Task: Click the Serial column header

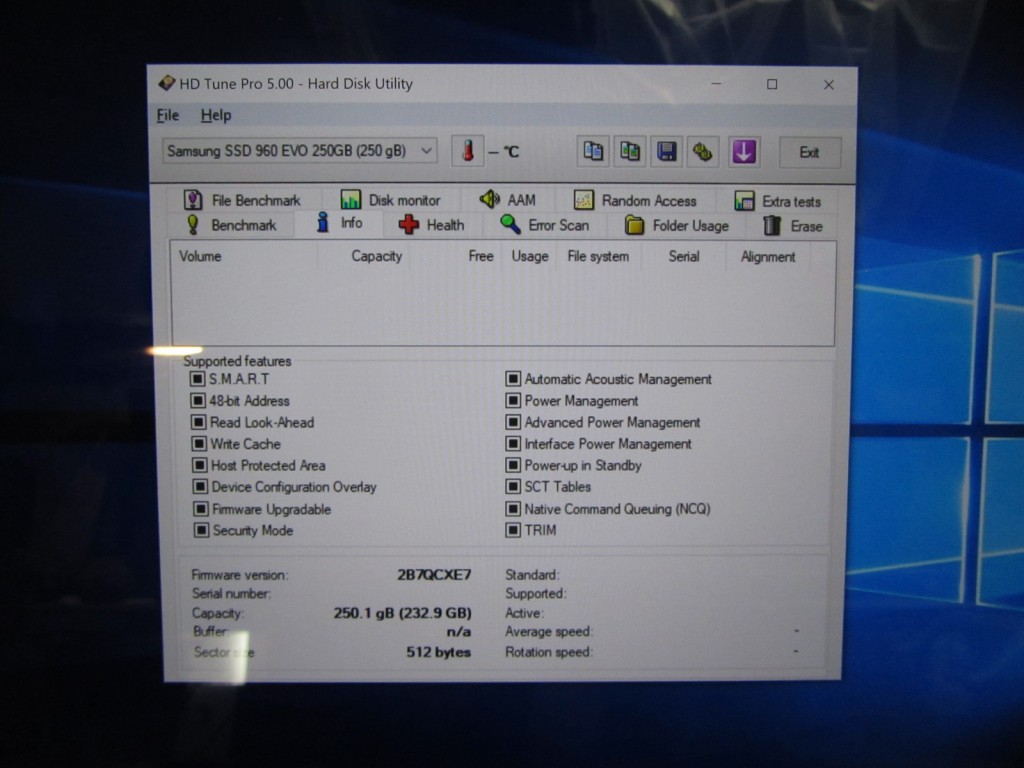Action: (x=684, y=256)
